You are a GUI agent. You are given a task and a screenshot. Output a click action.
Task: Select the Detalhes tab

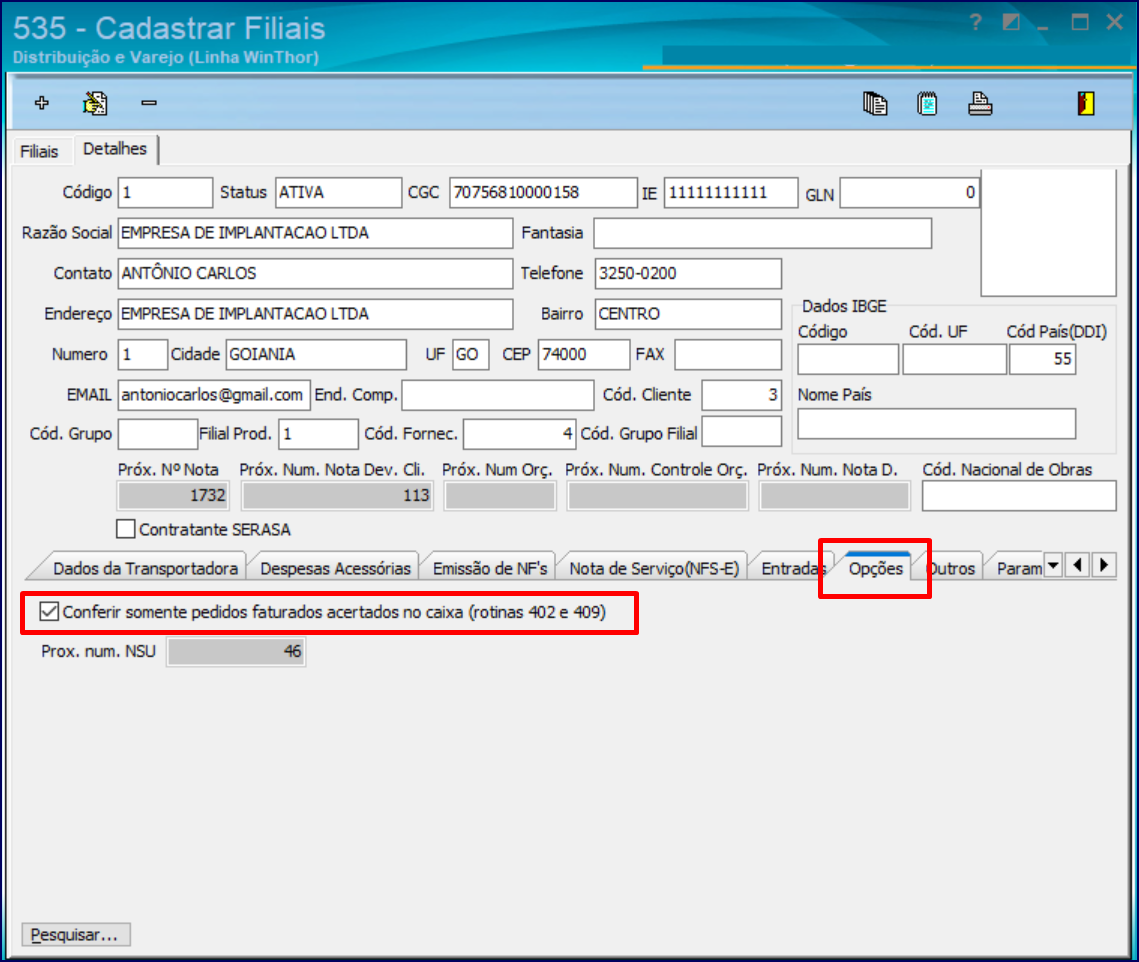(x=115, y=149)
